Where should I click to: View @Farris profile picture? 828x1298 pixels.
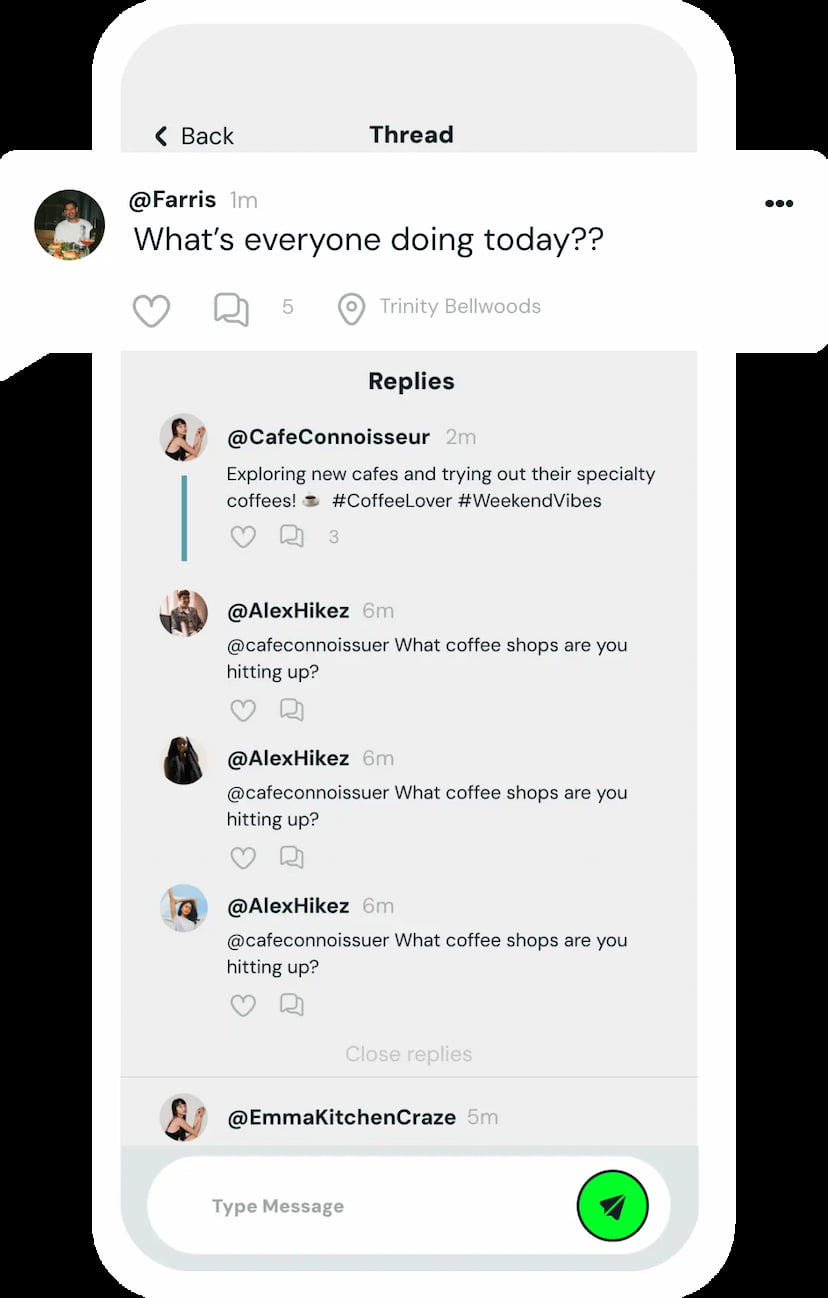coord(69,224)
